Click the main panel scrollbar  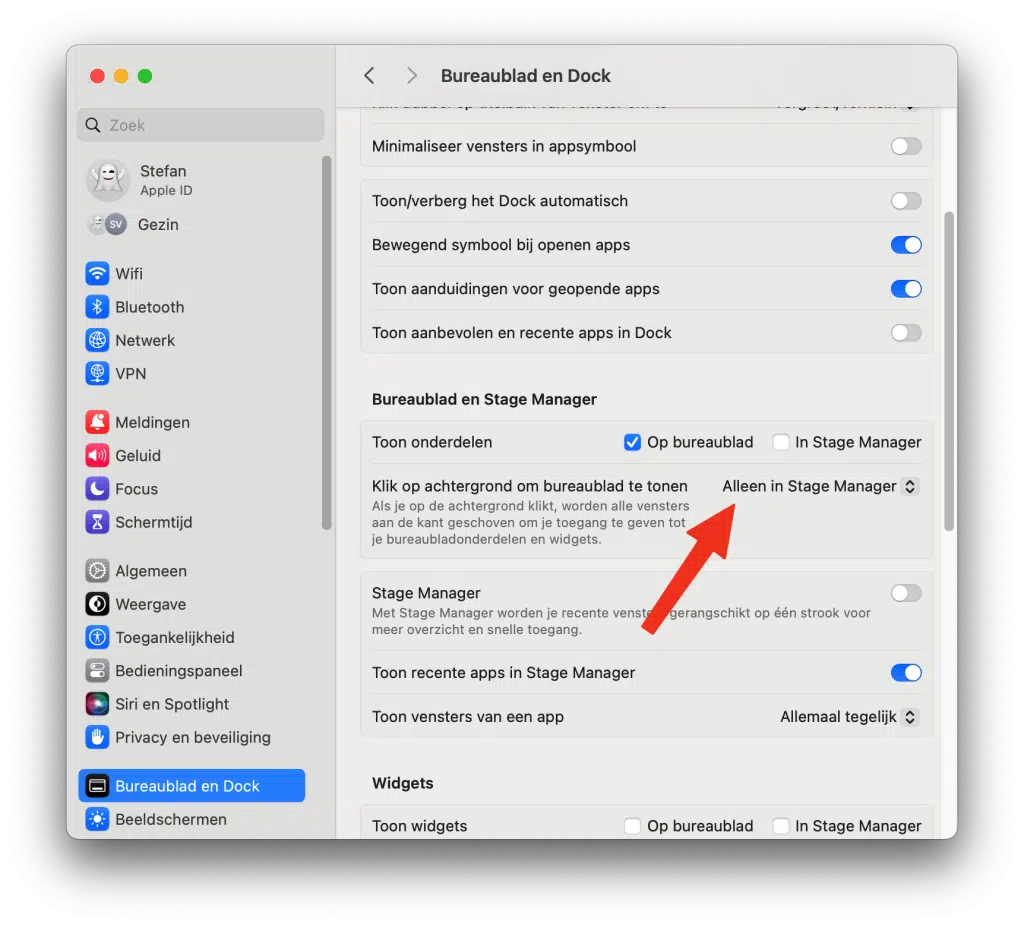[x=949, y=372]
